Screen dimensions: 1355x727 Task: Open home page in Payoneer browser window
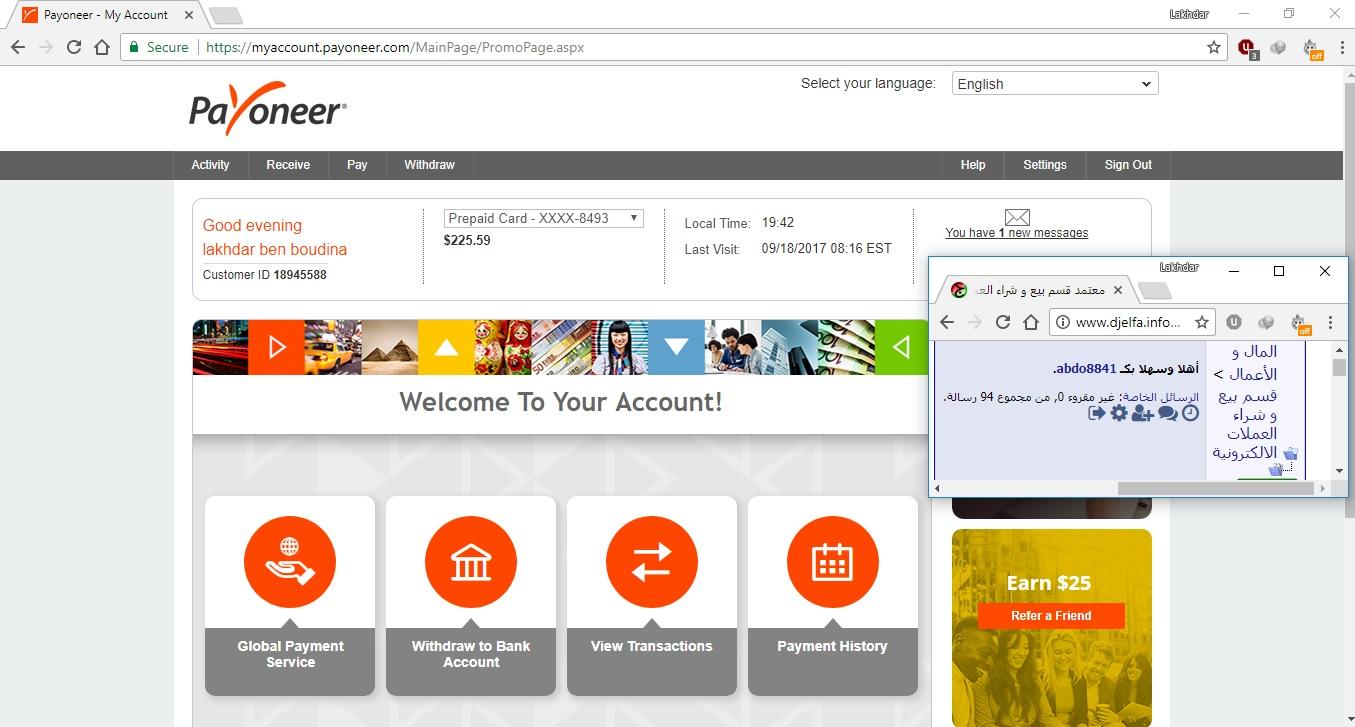(102, 47)
